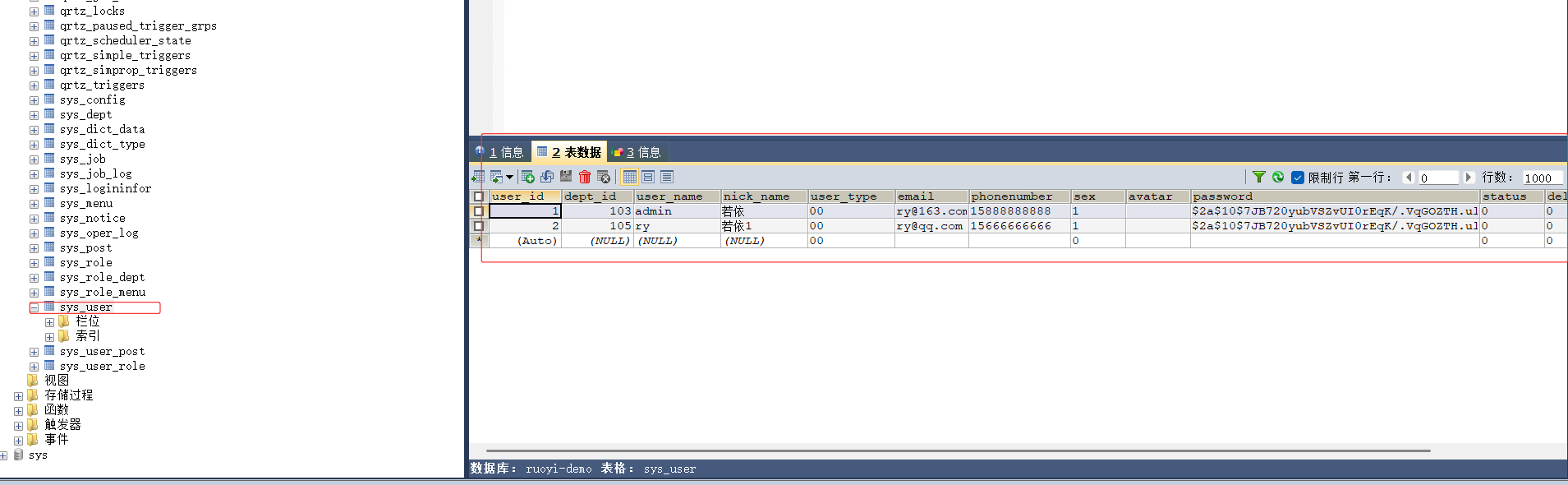Select the qrtz_triggers table in tree
The width and height of the screenshot is (1568, 485).
tap(102, 85)
